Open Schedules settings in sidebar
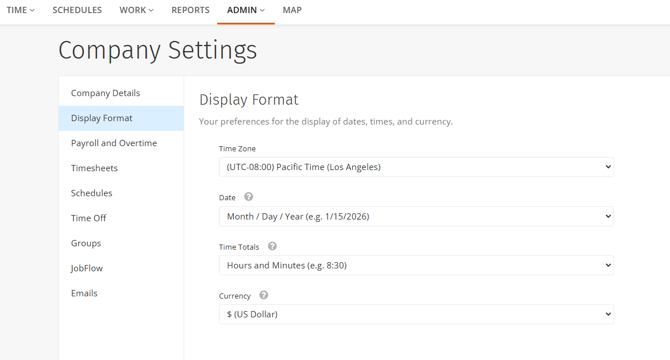Viewport: 670px width, 360px height. pos(121,193)
